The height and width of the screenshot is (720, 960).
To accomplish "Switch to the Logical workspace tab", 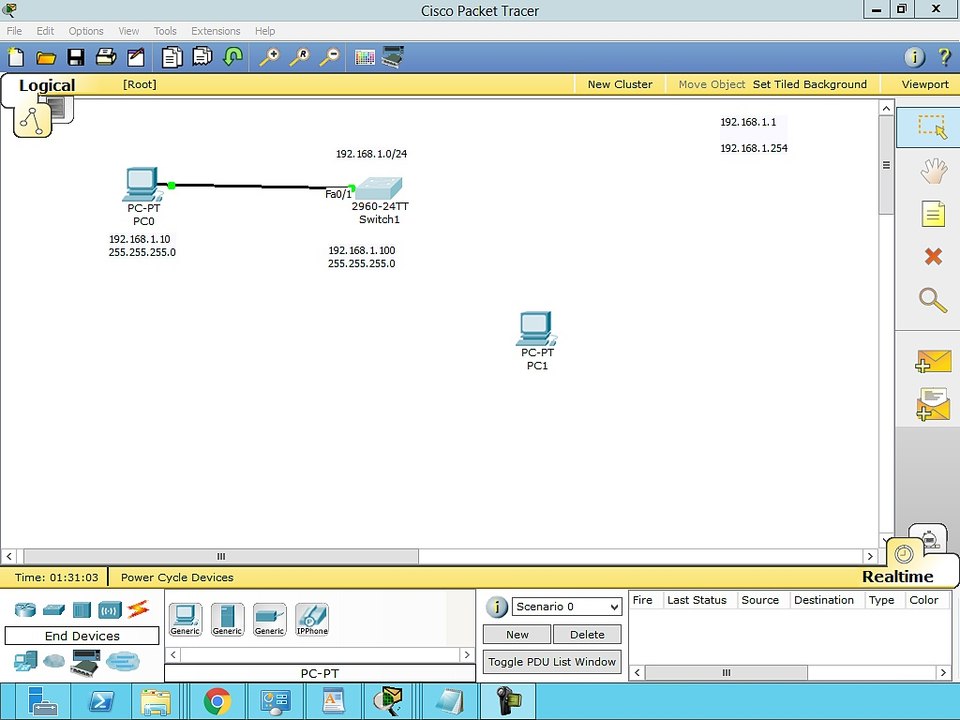I will click(47, 85).
